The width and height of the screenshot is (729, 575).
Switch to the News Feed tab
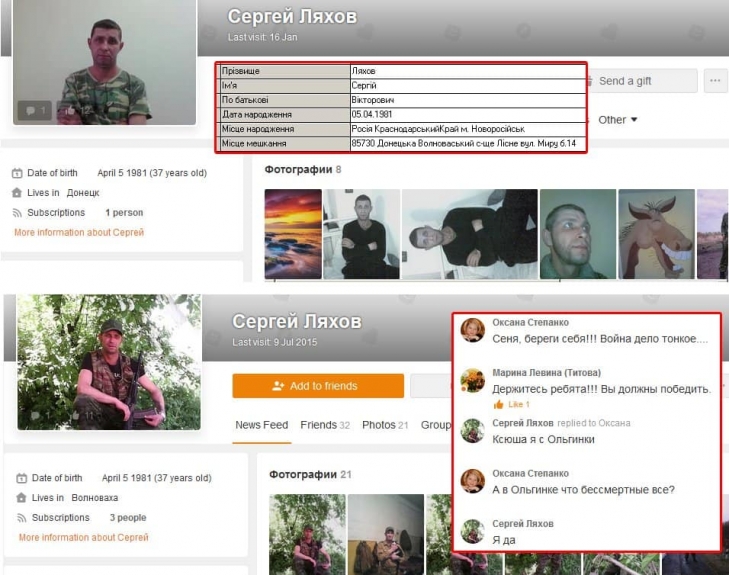pos(261,425)
